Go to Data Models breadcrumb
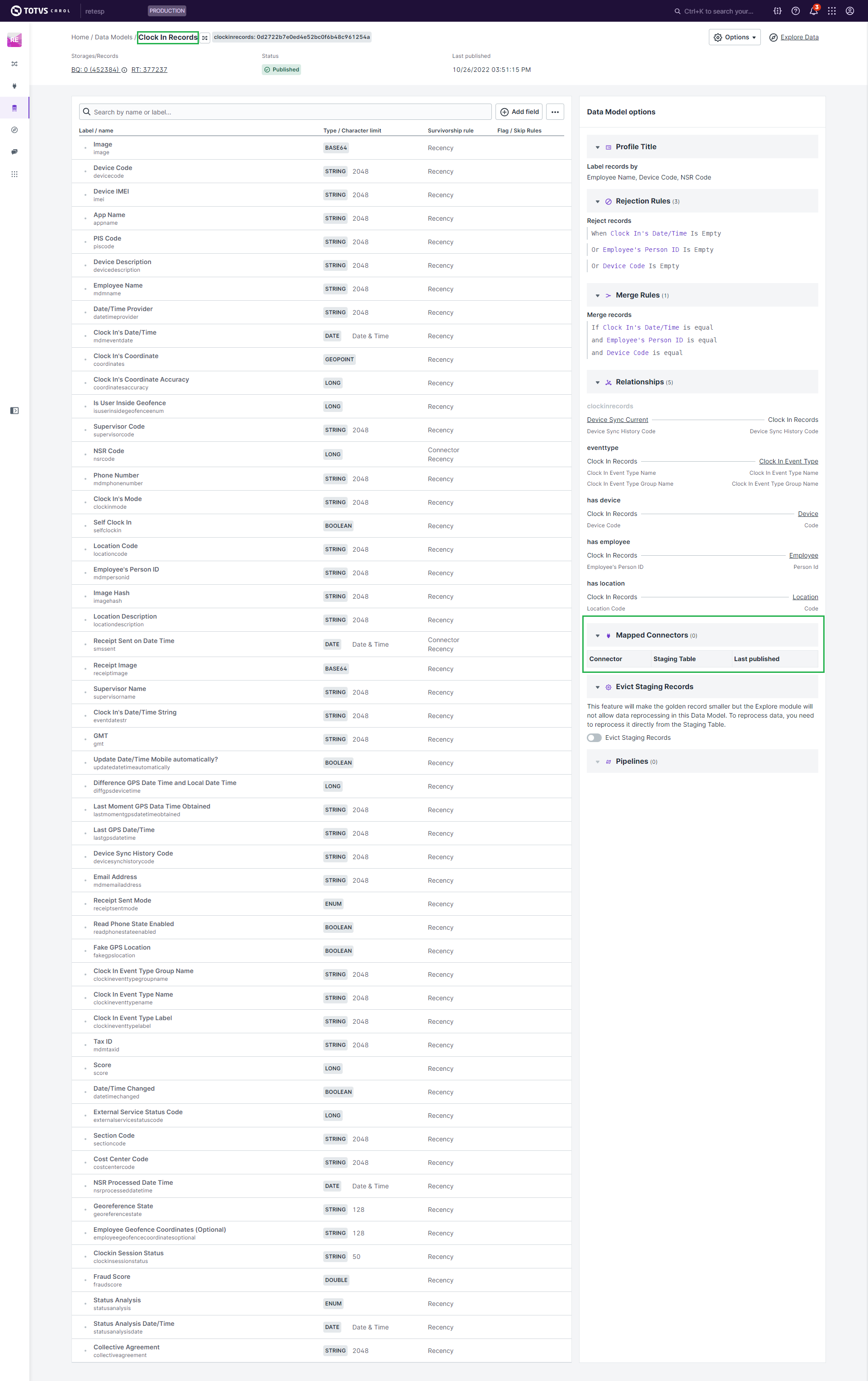Screen dimensions: 868x1381 pos(113,37)
